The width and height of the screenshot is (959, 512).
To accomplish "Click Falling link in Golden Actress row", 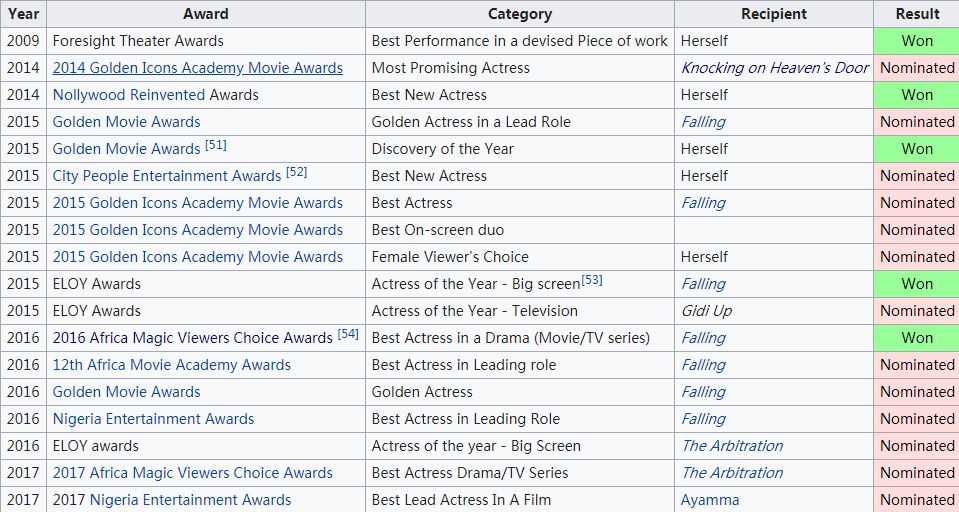I will pyautogui.click(x=703, y=392).
